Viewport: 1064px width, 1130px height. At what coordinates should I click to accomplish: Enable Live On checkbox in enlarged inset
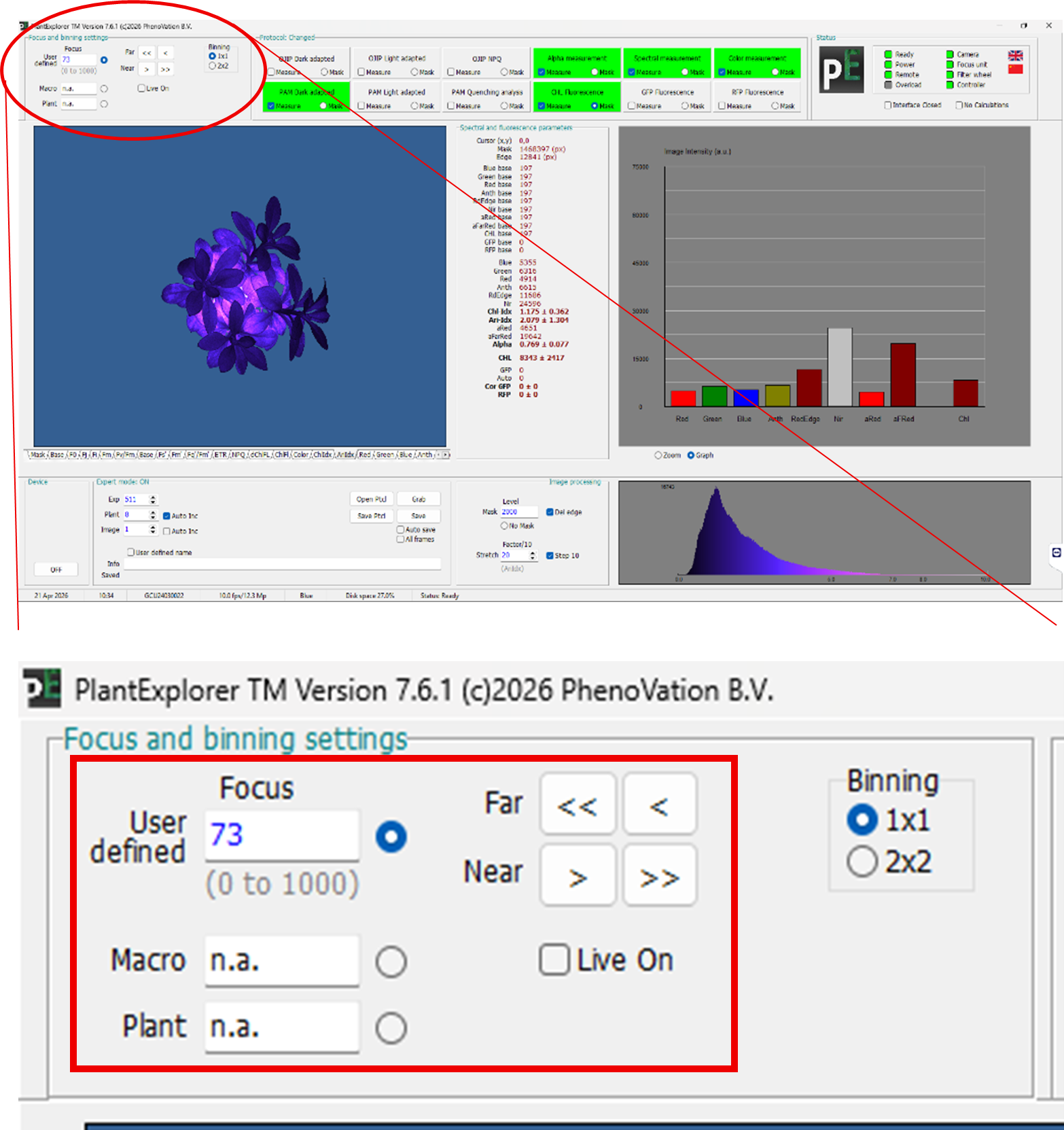tap(554, 960)
